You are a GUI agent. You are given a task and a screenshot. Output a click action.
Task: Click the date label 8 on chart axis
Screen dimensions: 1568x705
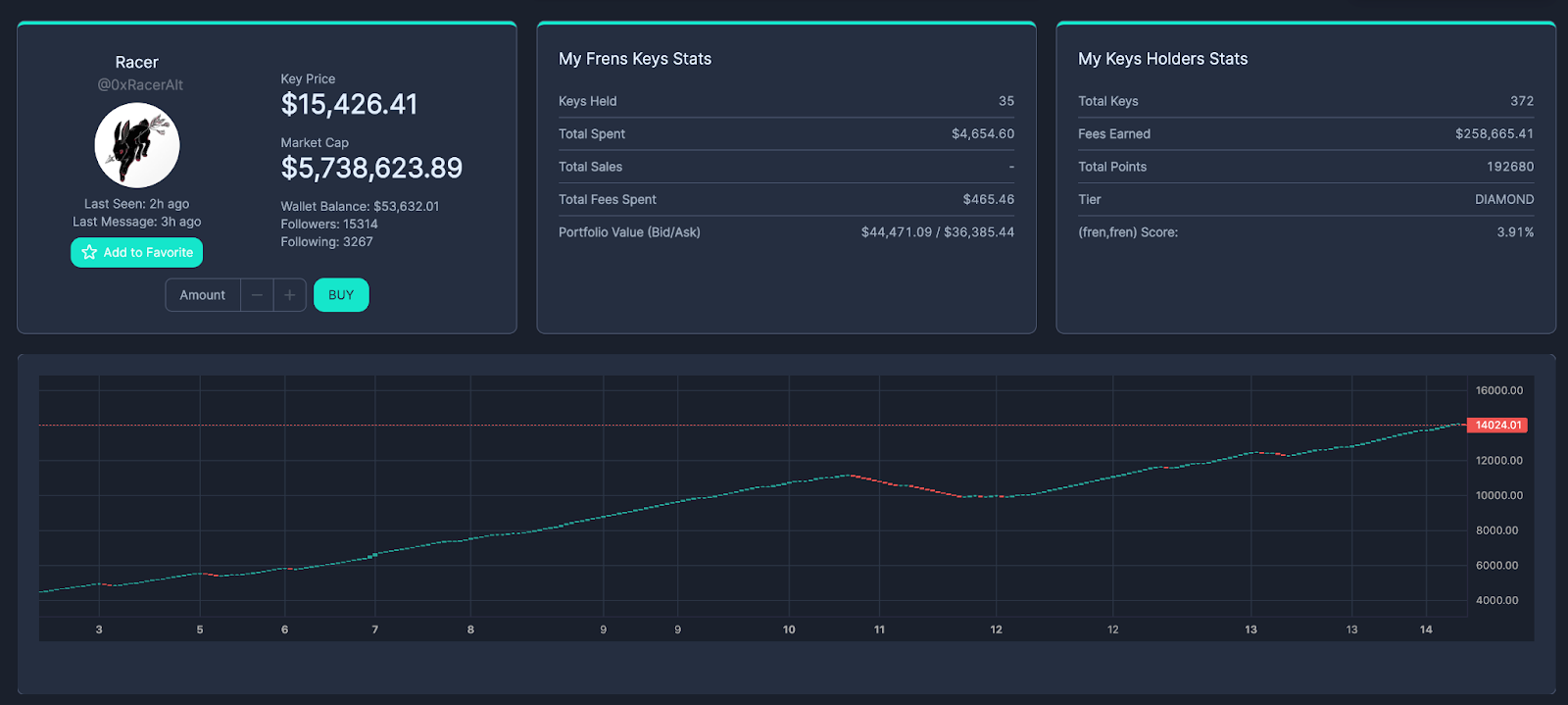pyautogui.click(x=470, y=629)
